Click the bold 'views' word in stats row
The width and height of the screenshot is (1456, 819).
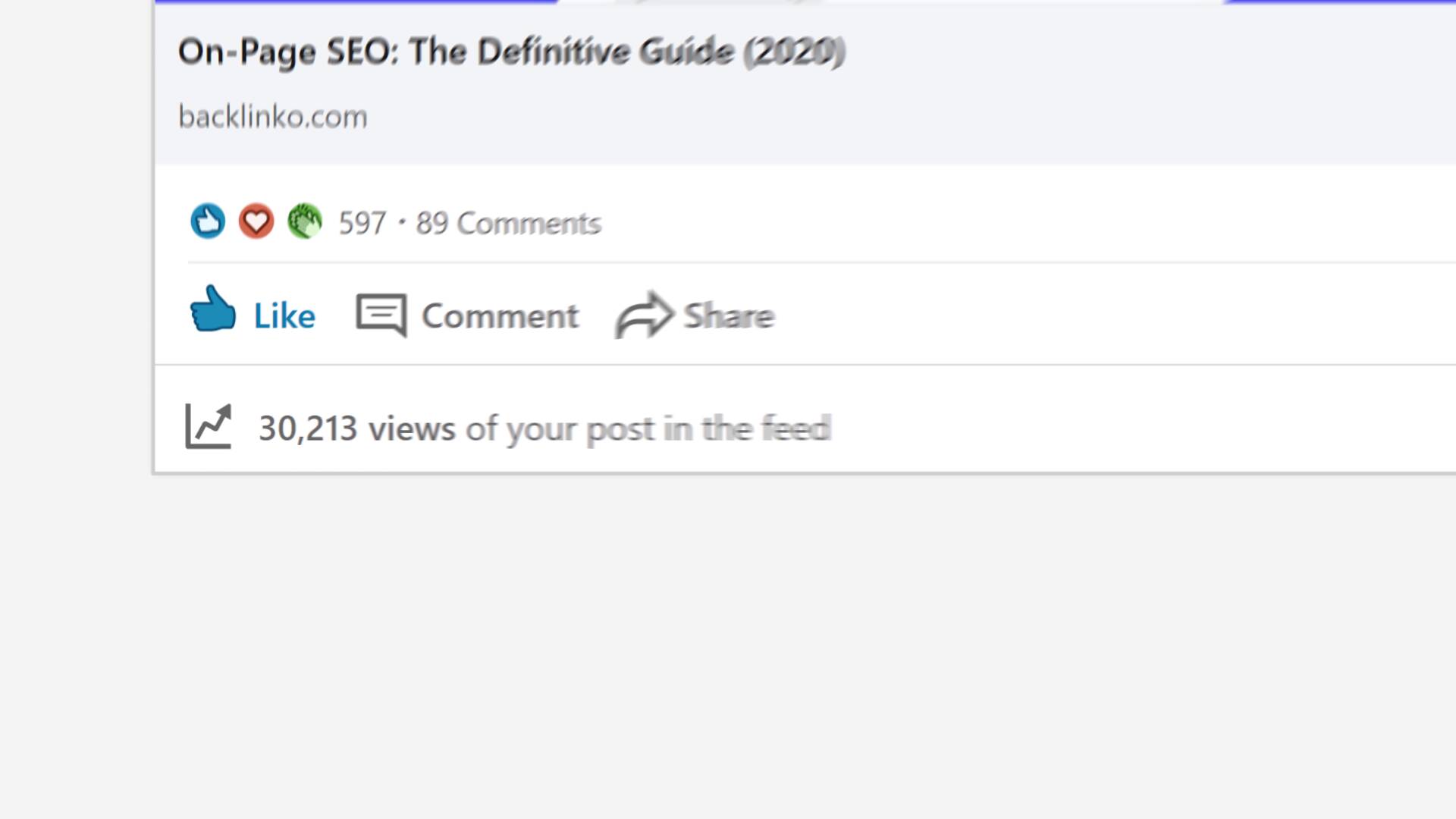pos(412,428)
